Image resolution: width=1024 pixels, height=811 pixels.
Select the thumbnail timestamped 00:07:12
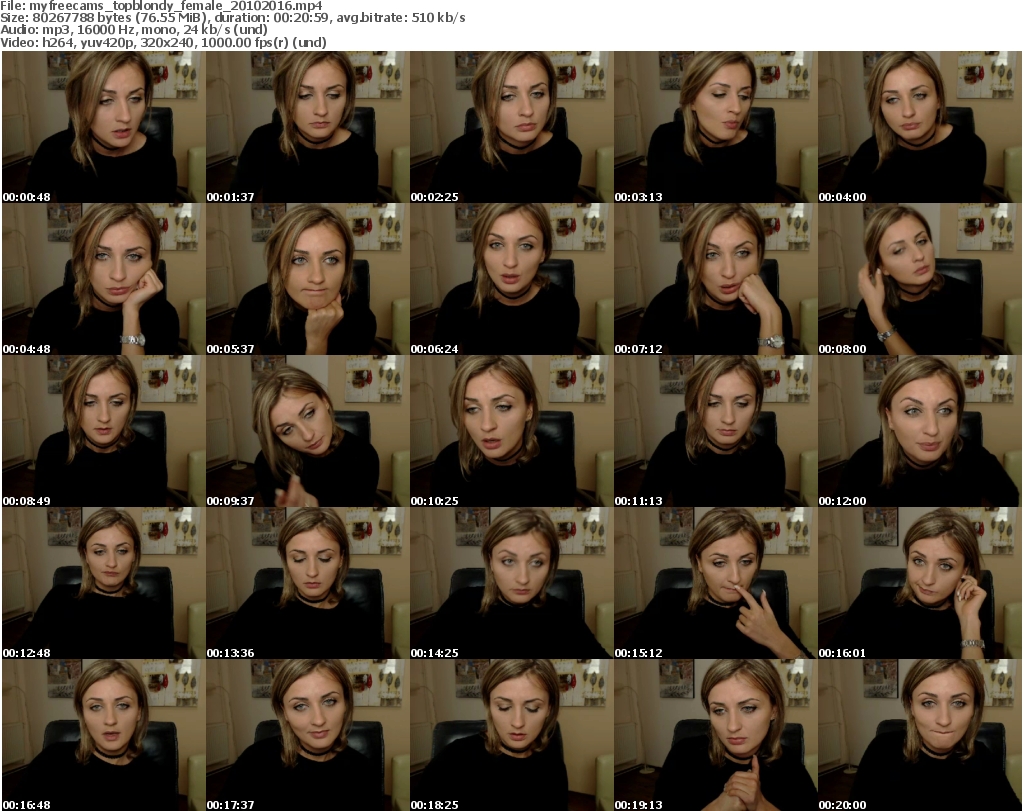(716, 279)
